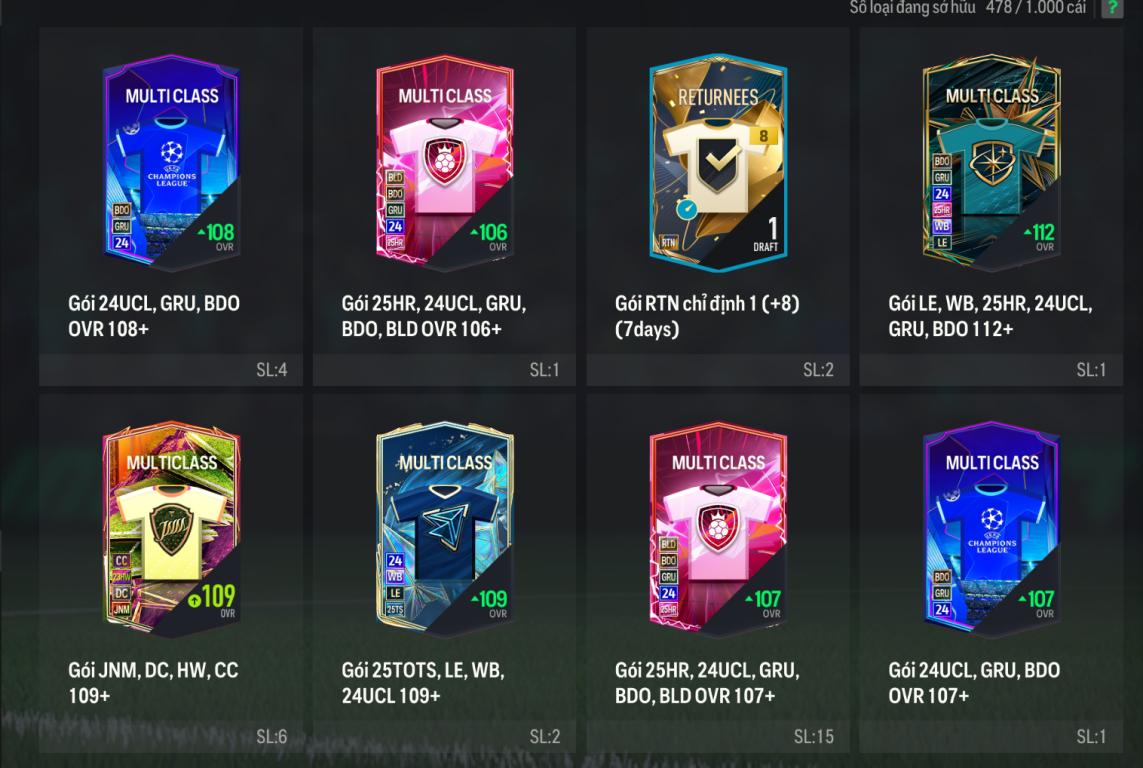Select the pink Multi Class 106 OVR pack card
This screenshot has width=1143, height=768.
tap(445, 161)
